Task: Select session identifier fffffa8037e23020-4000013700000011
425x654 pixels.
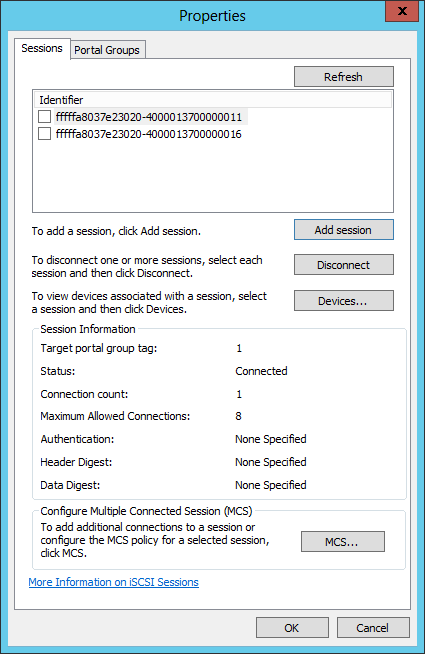Action: [149, 117]
